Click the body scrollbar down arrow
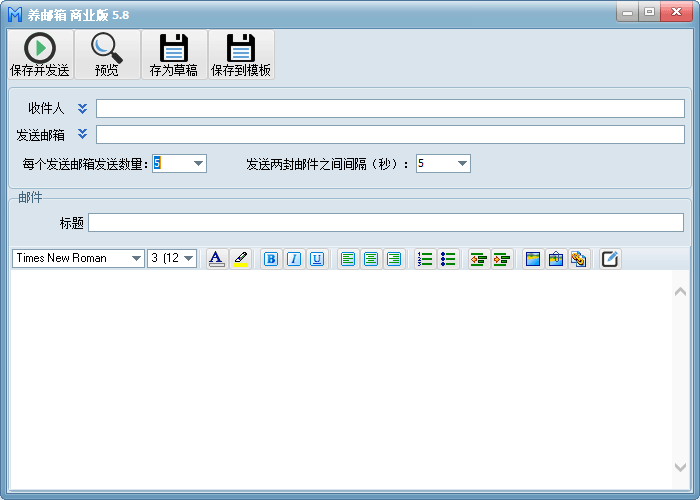Screen dimensions: 700x500 (680, 467)
